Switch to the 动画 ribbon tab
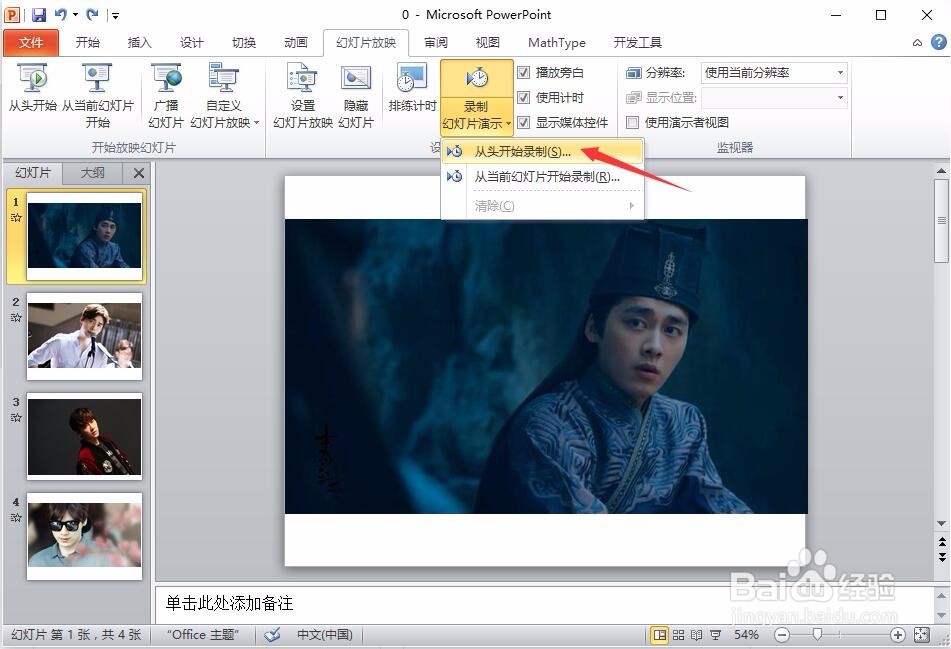Viewport: 951px width, 649px height. 296,42
